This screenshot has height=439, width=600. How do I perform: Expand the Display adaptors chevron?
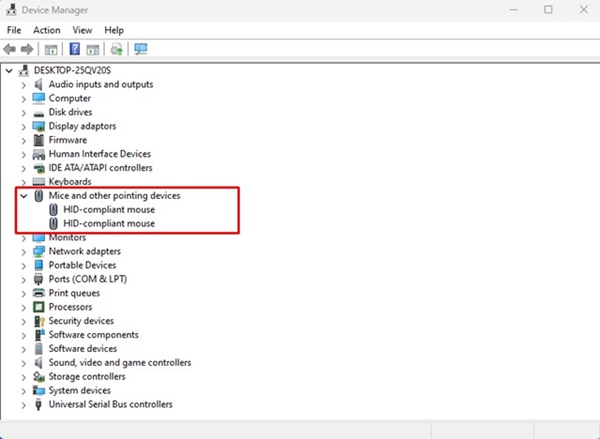click(24, 126)
